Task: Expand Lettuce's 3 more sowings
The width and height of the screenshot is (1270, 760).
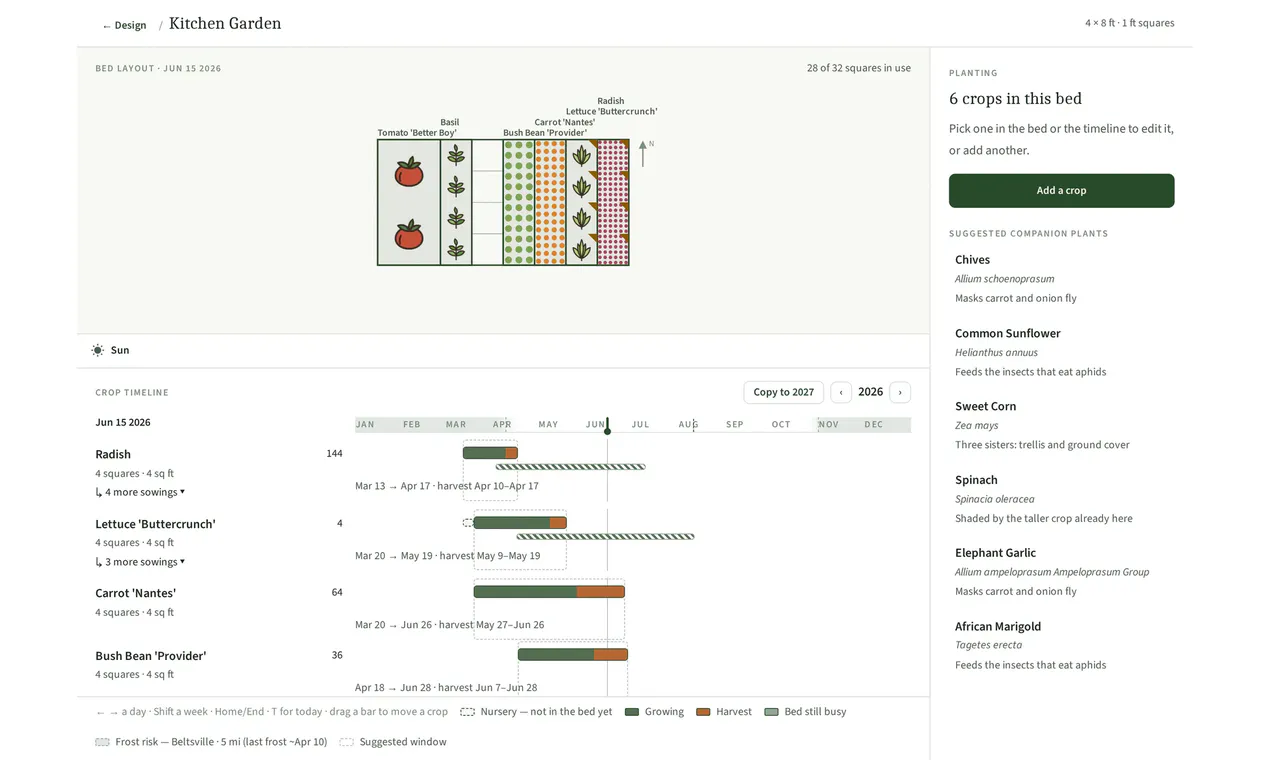Action: coord(140,562)
